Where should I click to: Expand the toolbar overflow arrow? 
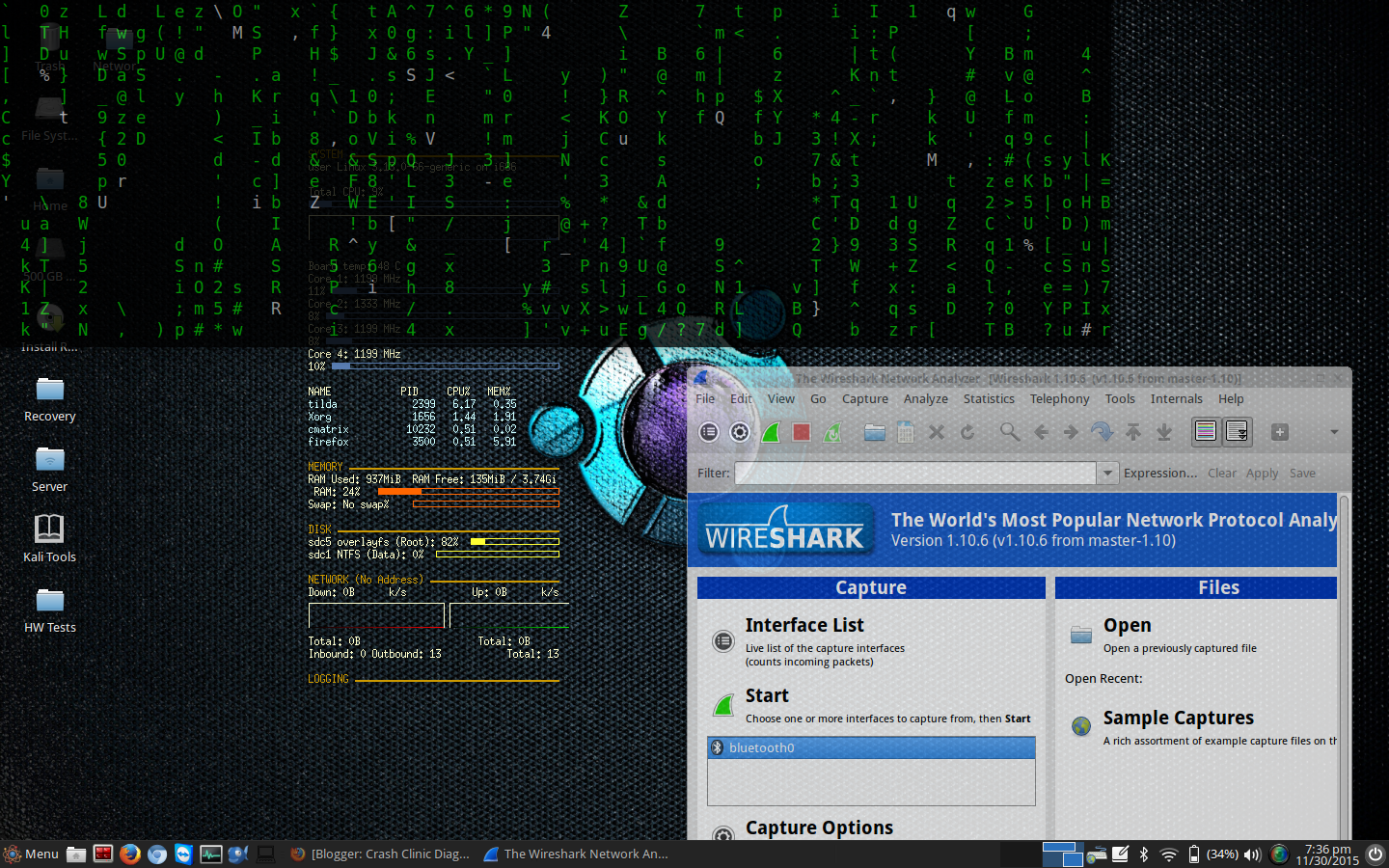(1334, 432)
